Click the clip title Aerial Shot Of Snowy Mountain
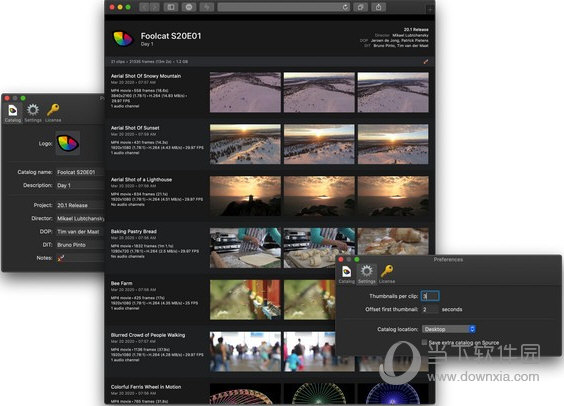This screenshot has width=564, height=406. [x=146, y=76]
